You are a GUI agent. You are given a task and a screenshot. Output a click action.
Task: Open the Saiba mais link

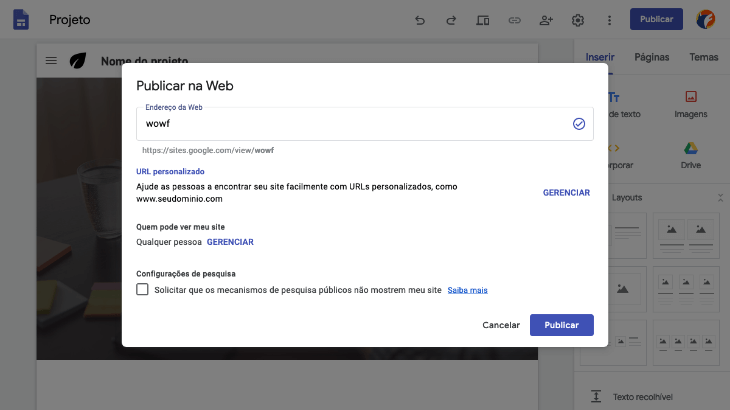pos(467,290)
